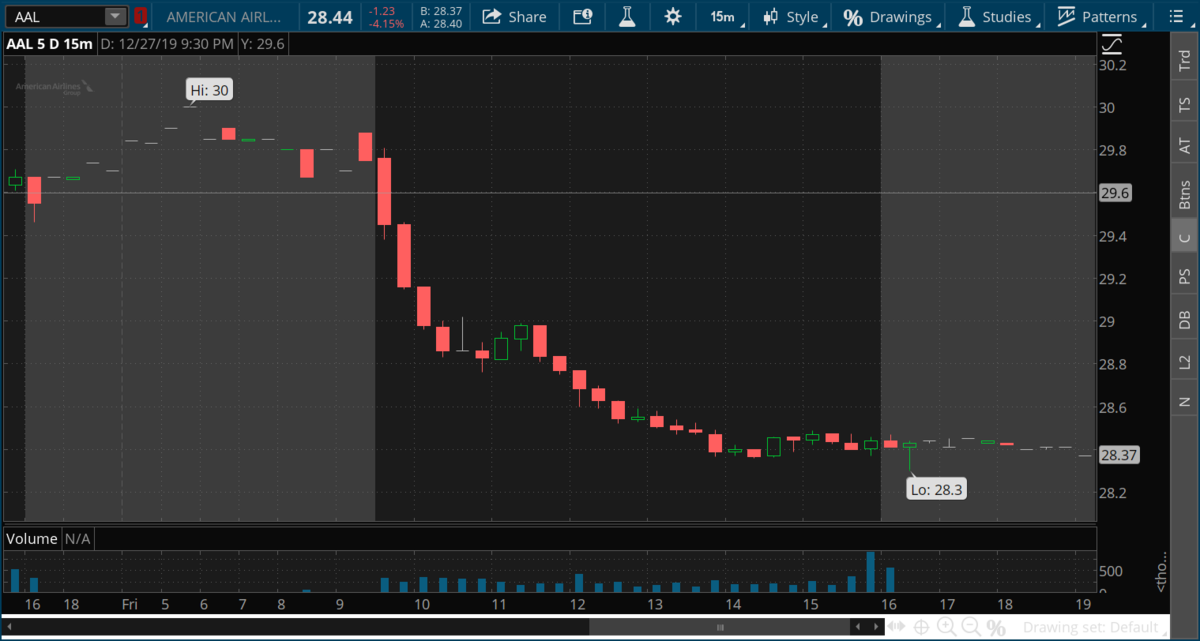
Task: Click the Studies flask icon
Action: pos(967,16)
